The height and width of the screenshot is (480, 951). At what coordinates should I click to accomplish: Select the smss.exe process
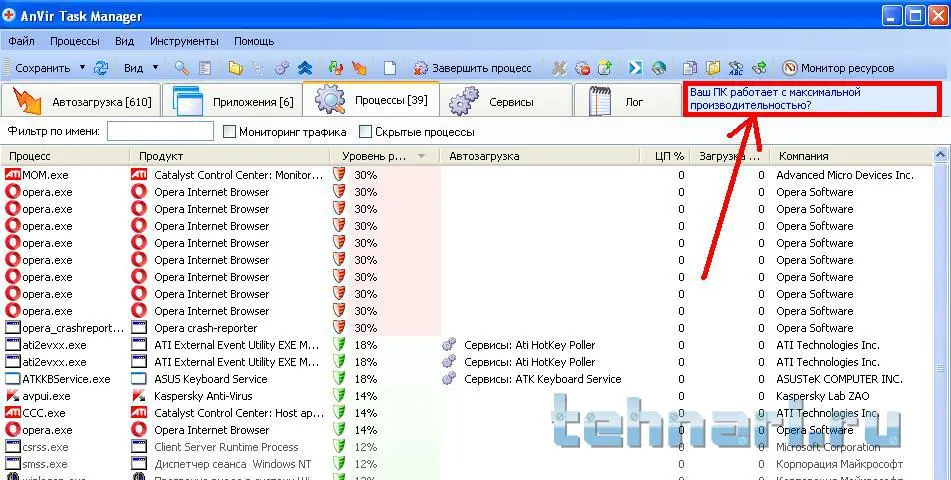pos(467,464)
